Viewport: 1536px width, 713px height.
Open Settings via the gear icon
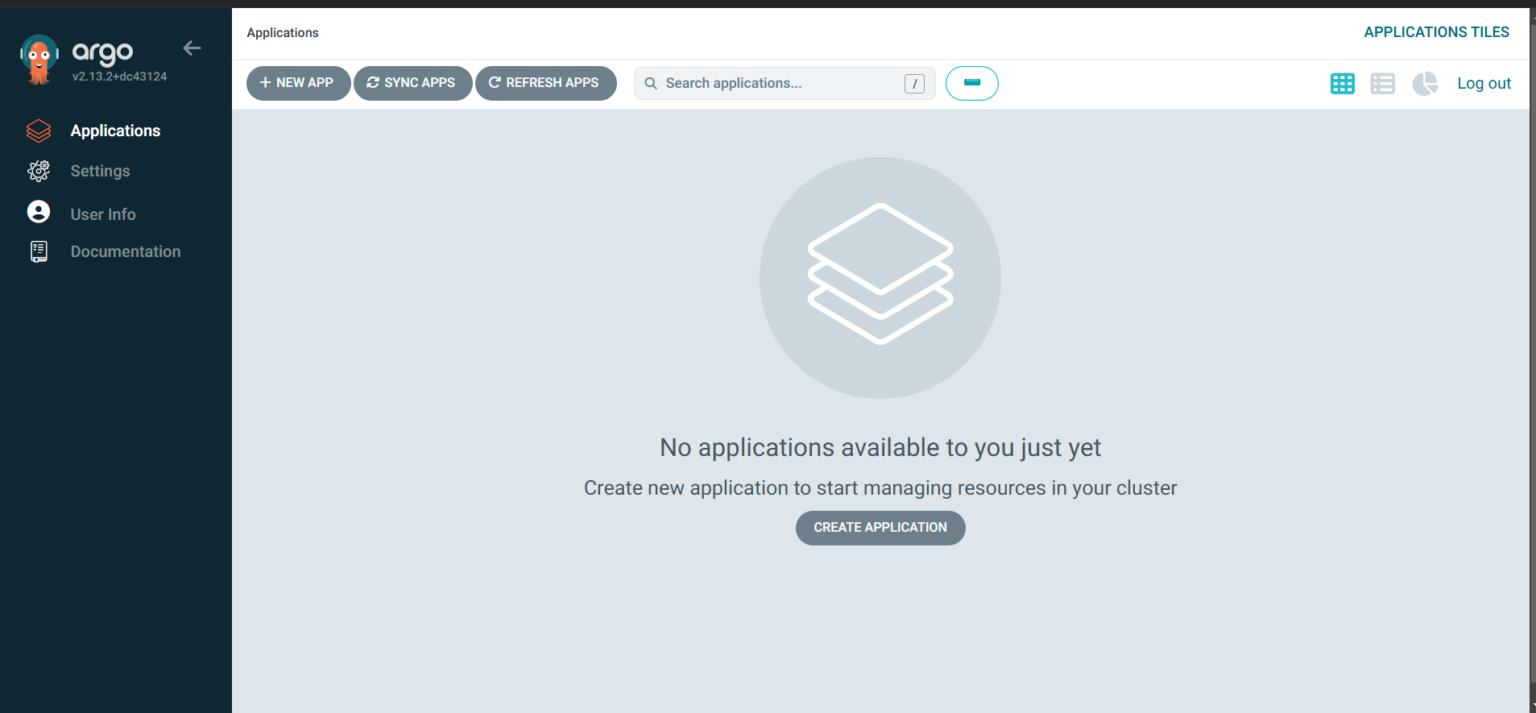click(x=38, y=170)
